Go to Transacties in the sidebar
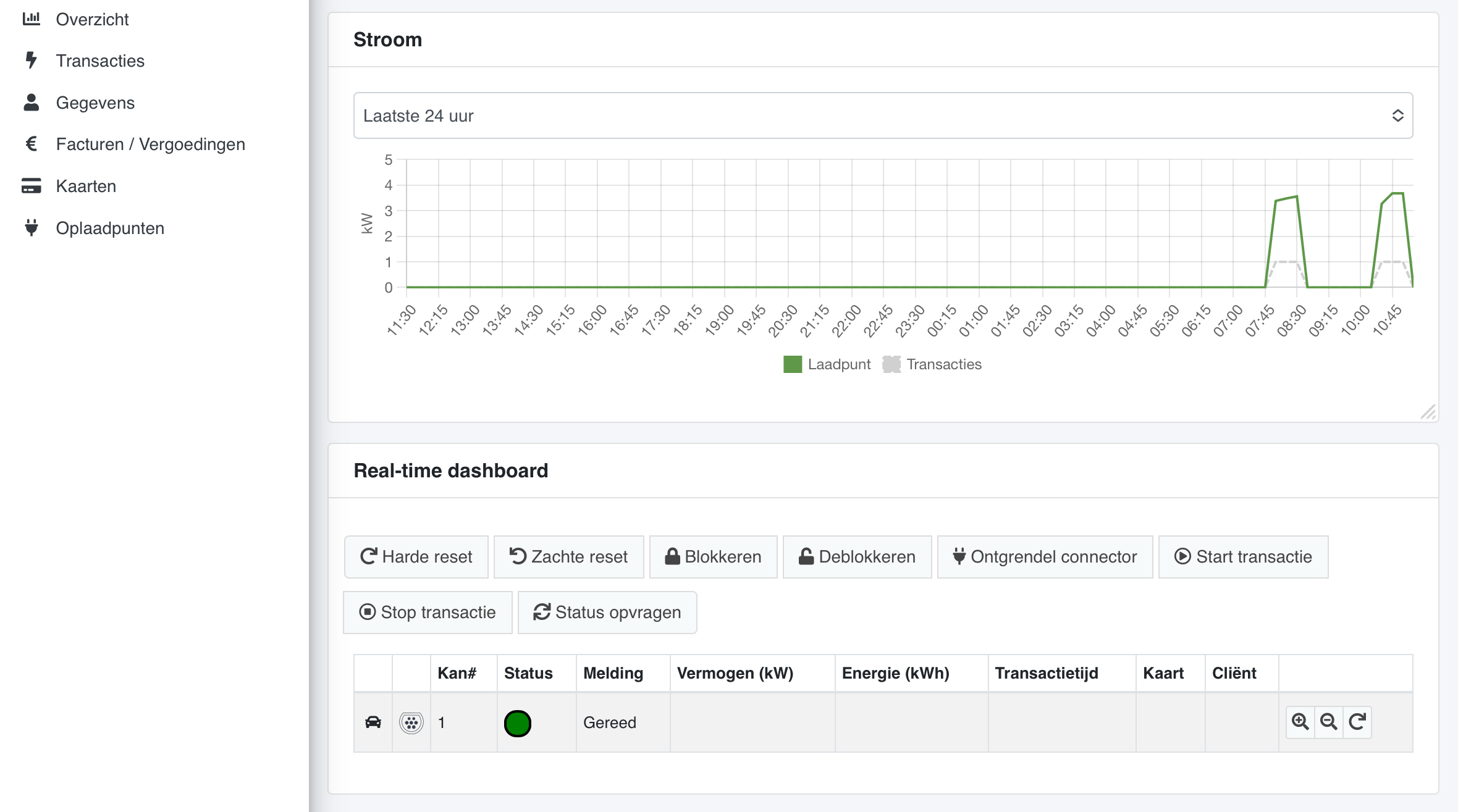The height and width of the screenshot is (812, 1458). 99,61
